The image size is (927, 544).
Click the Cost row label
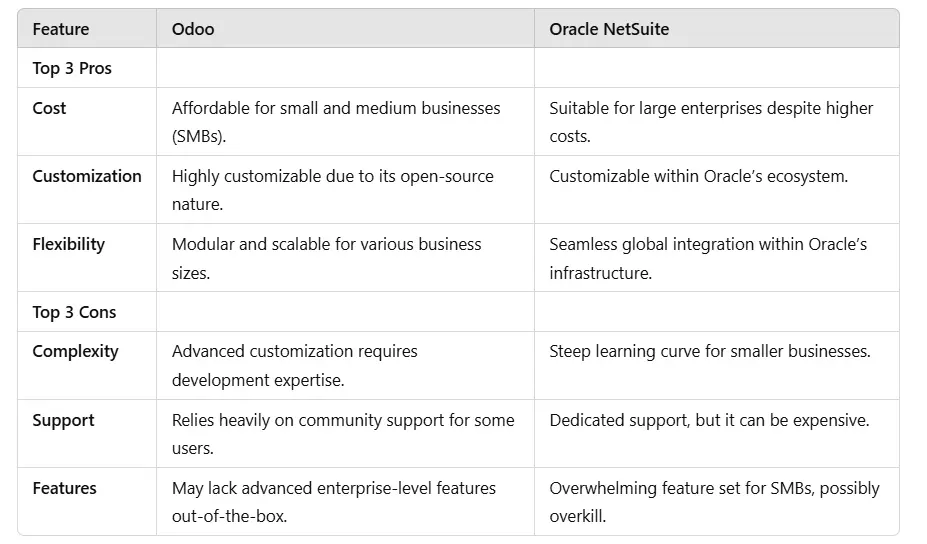click(x=49, y=108)
